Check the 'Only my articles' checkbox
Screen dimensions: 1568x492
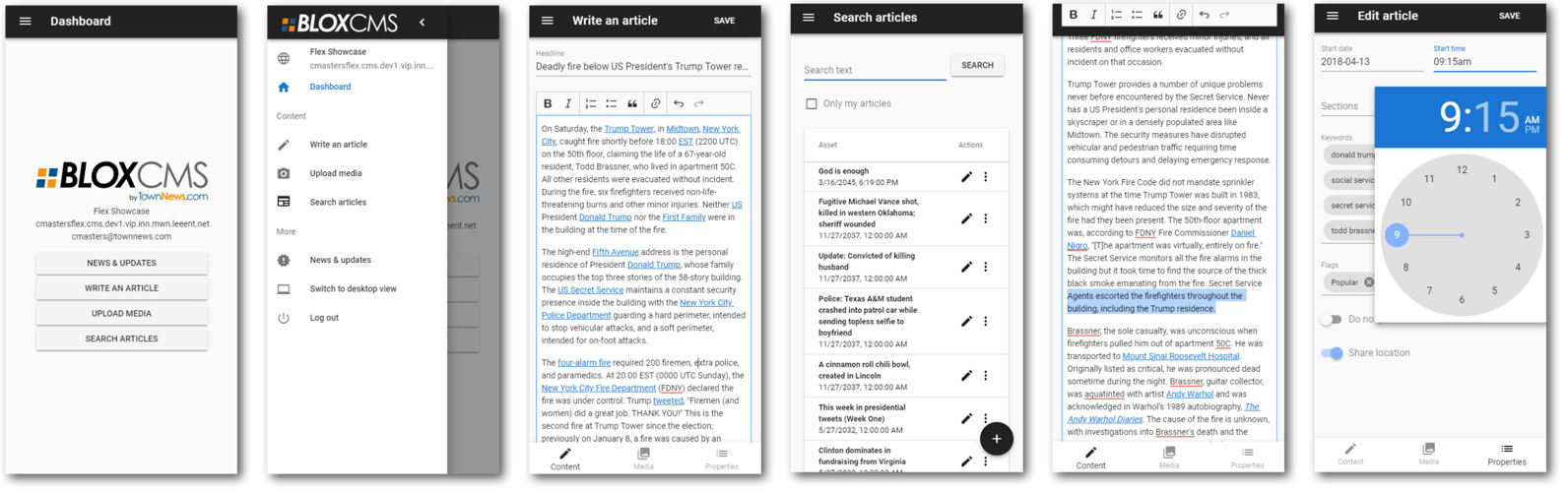point(812,103)
